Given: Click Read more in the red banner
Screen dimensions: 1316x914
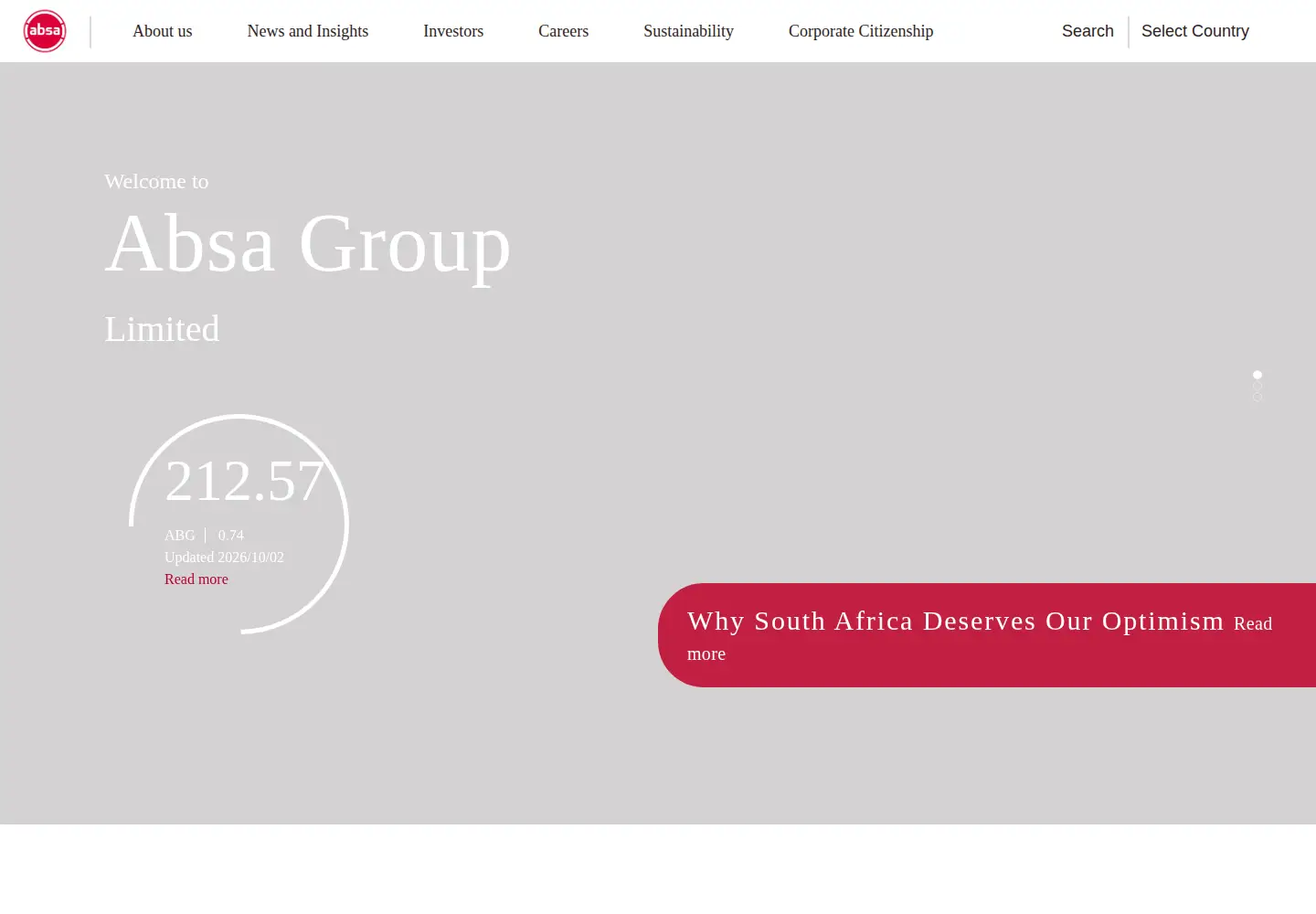Looking at the screenshot, I should pos(1253,623).
